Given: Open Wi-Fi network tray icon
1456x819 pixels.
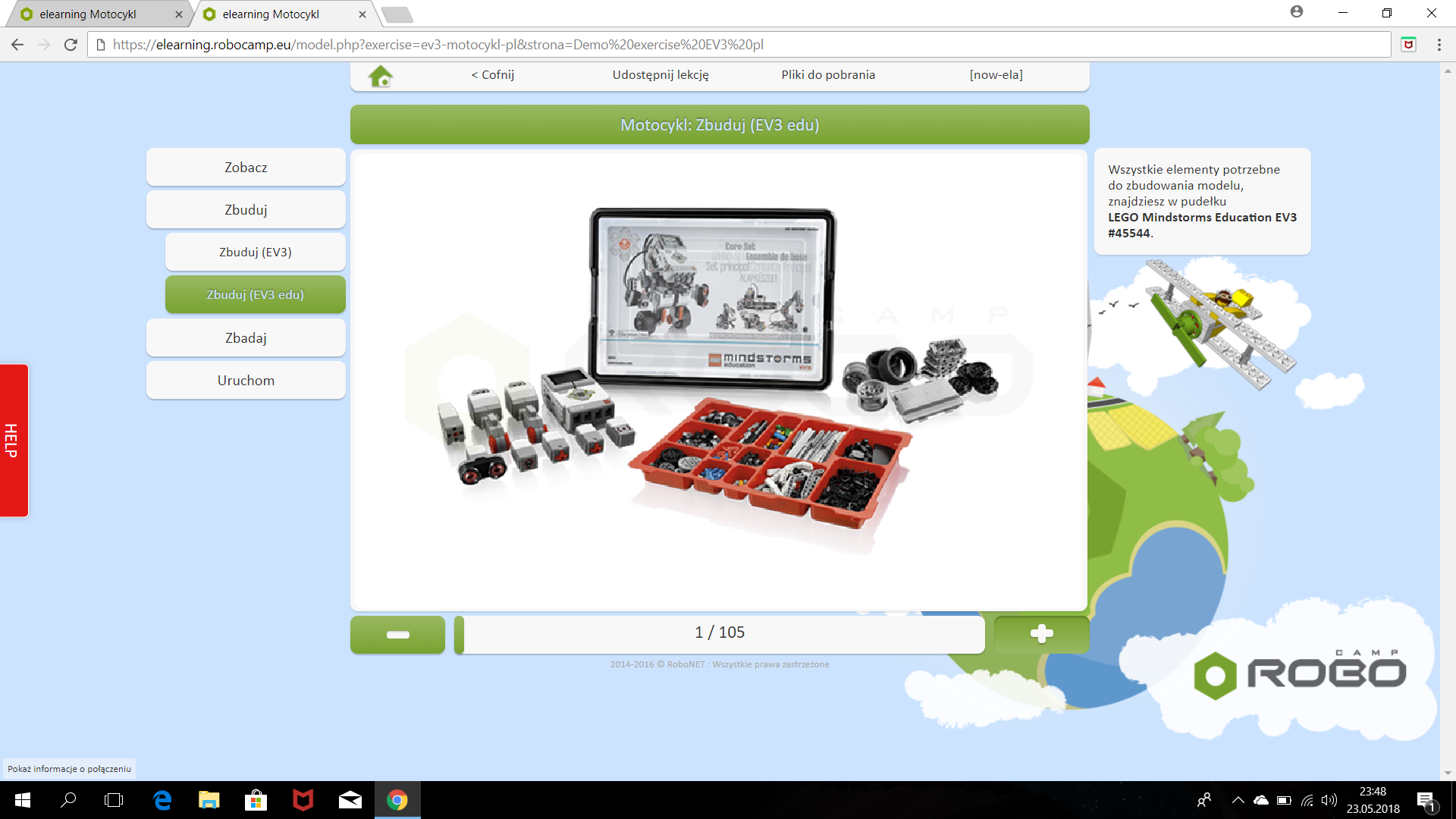Looking at the screenshot, I should pyautogui.click(x=1307, y=800).
